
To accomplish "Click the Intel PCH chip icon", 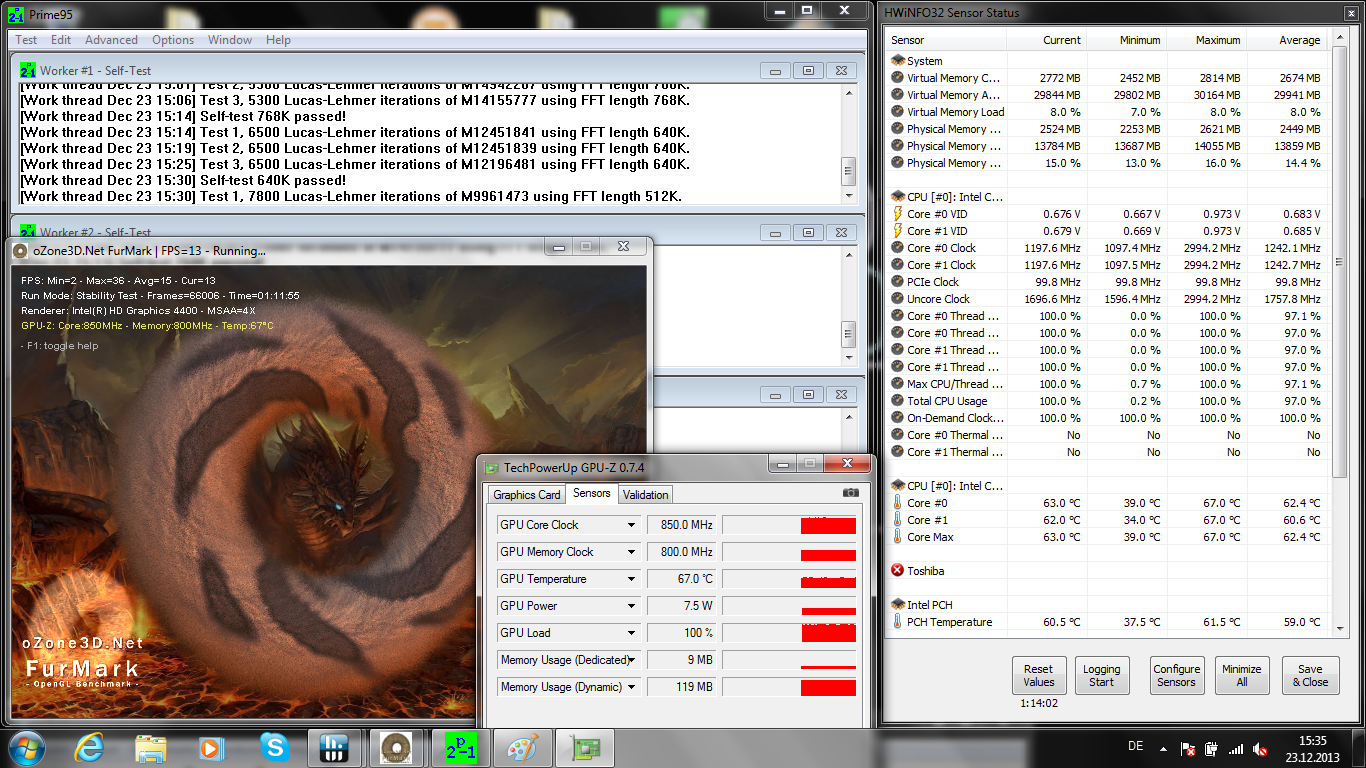I will point(898,605).
